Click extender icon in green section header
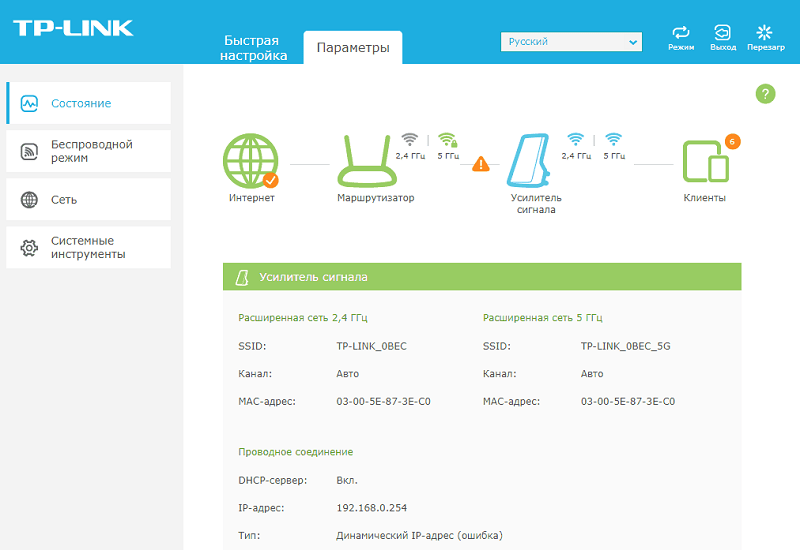This screenshot has width=800, height=550. tap(242, 278)
